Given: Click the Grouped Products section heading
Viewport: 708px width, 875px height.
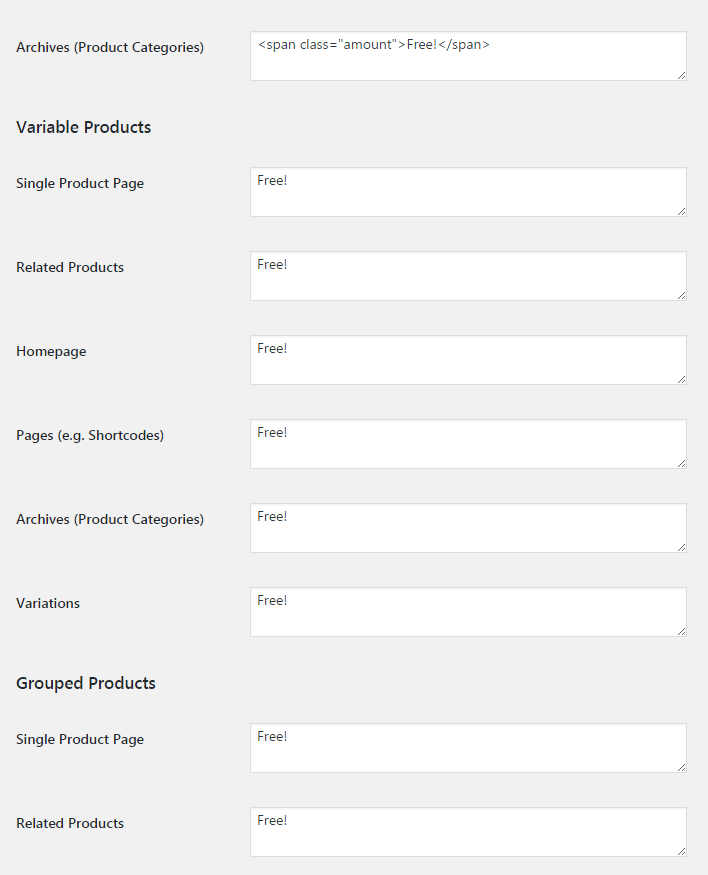Looking at the screenshot, I should pos(86,684).
